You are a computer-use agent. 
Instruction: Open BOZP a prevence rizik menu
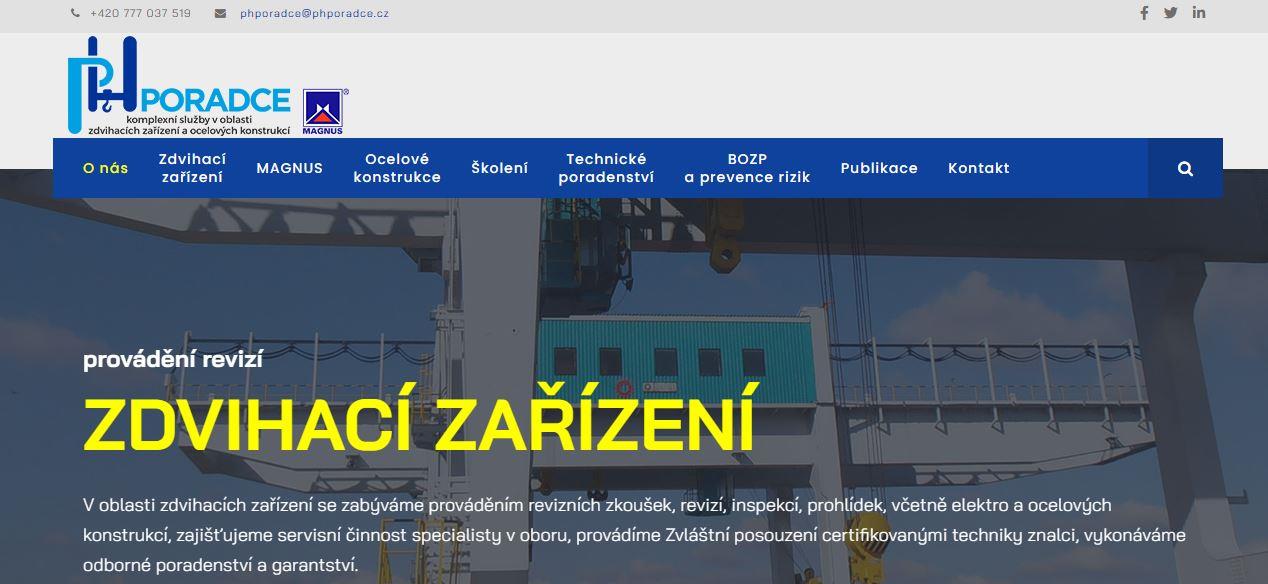click(747, 168)
